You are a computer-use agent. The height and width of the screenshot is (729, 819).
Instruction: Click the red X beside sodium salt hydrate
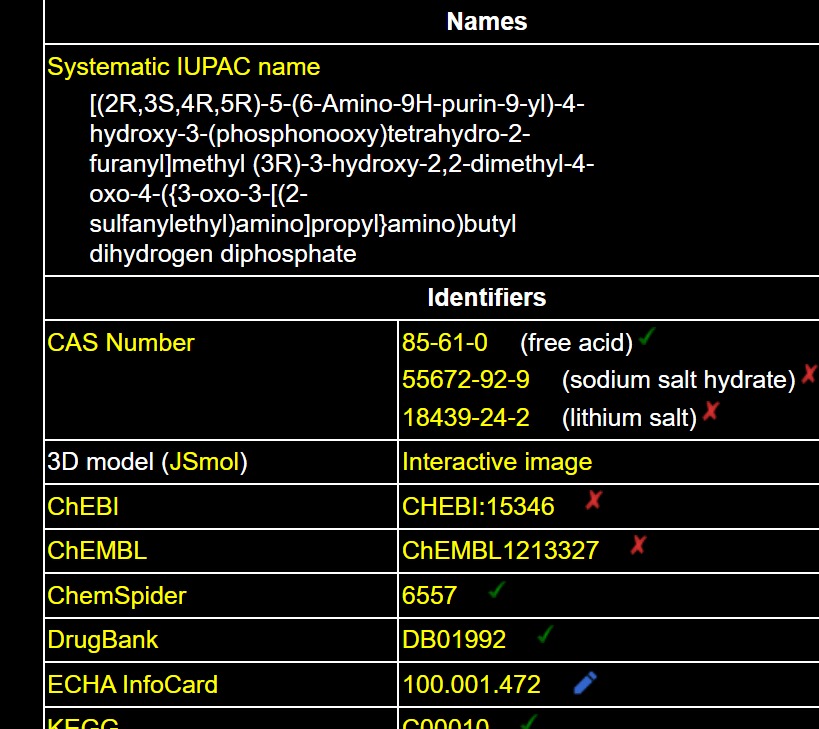(x=809, y=375)
